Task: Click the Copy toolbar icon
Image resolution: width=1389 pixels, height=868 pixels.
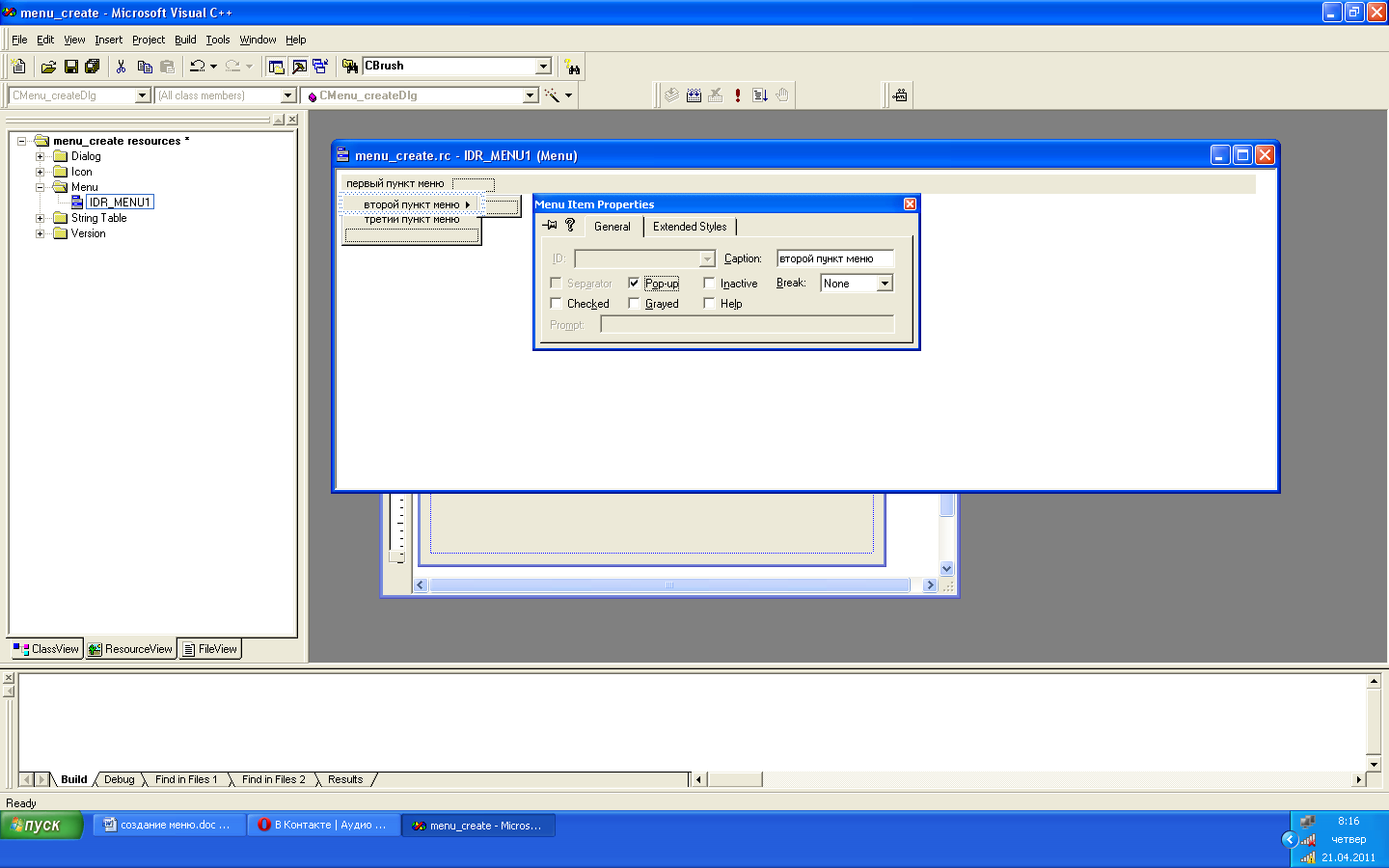Action: (x=145, y=67)
